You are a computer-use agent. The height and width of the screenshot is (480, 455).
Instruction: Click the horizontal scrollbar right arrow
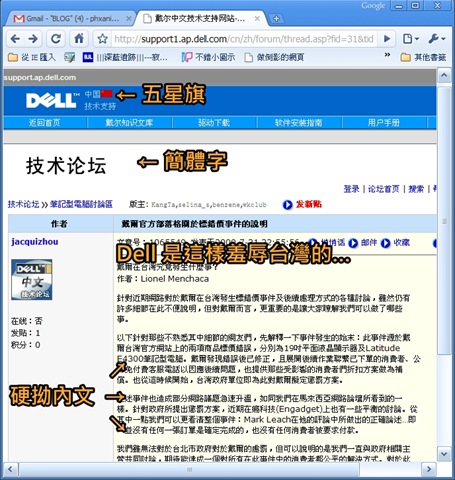(429, 469)
